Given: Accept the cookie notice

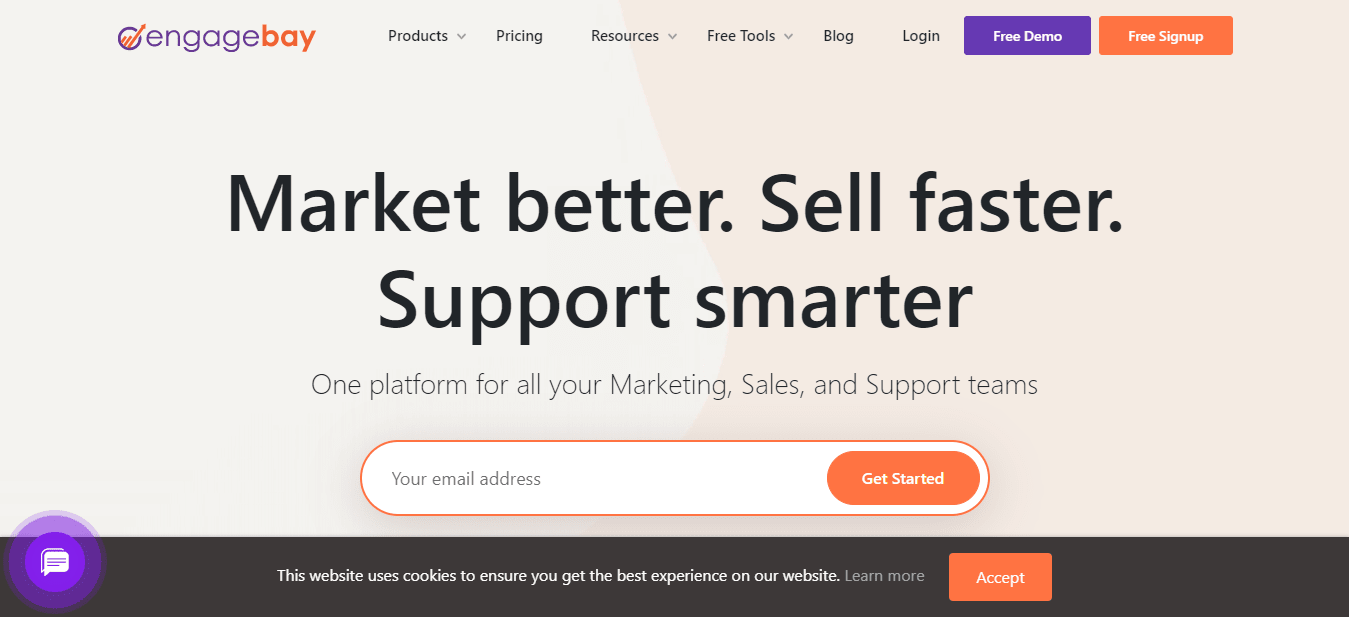Looking at the screenshot, I should [1000, 577].
